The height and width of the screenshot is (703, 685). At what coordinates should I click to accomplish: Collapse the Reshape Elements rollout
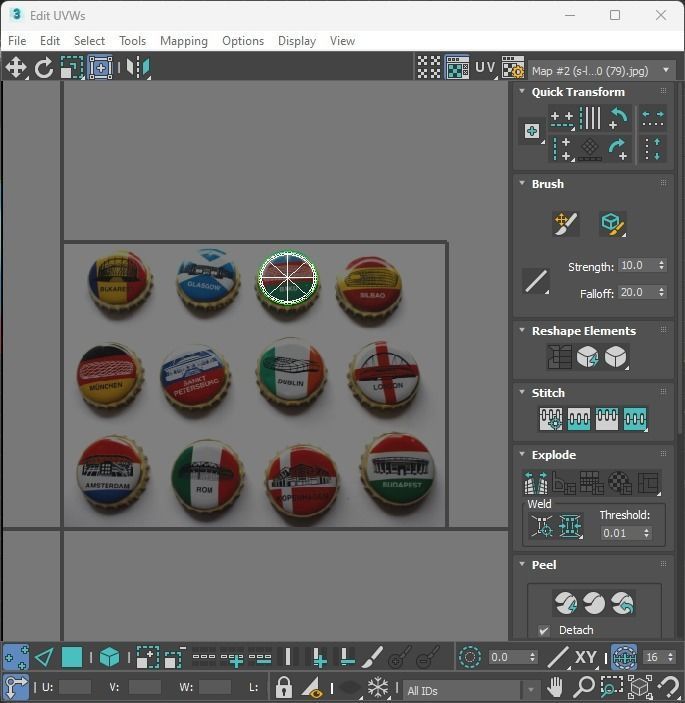pyautogui.click(x=522, y=330)
